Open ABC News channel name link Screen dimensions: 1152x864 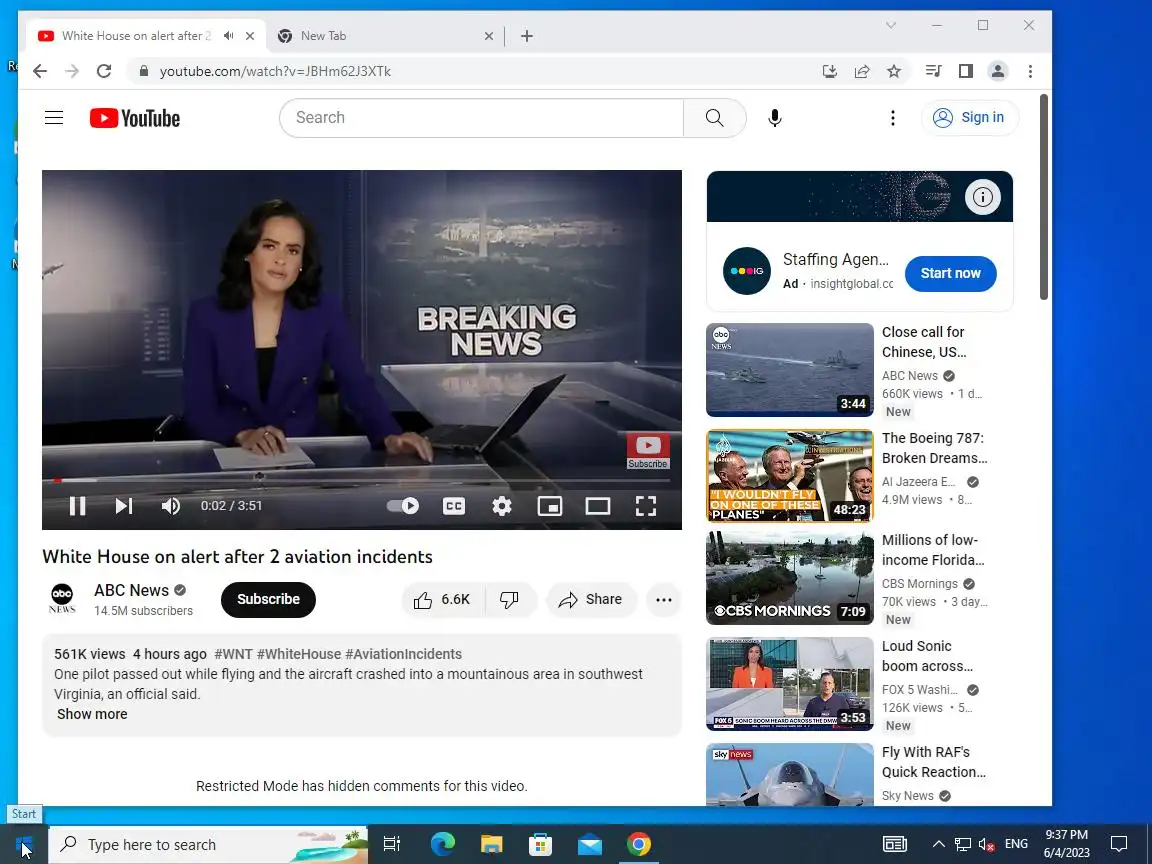coord(132,590)
